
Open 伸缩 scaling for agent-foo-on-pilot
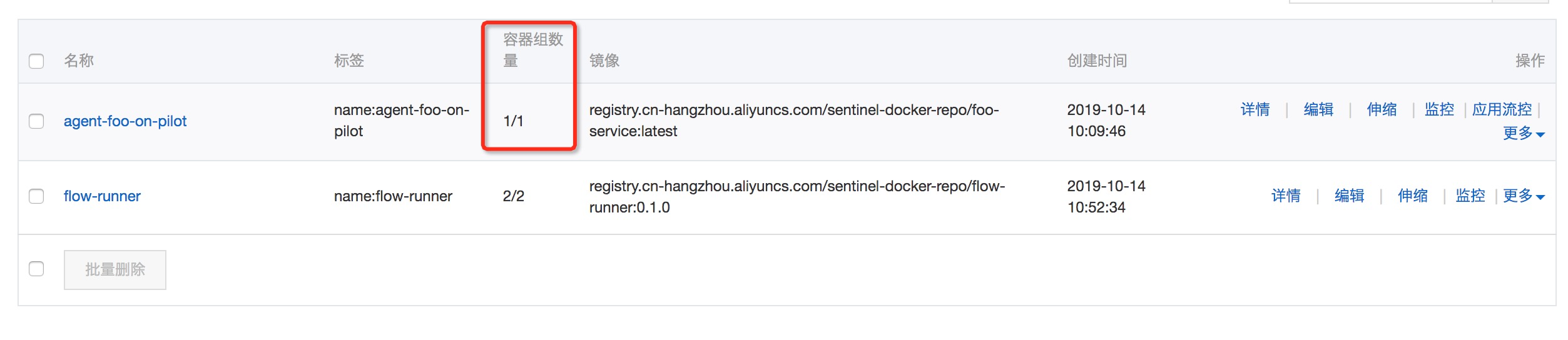[x=1382, y=110]
